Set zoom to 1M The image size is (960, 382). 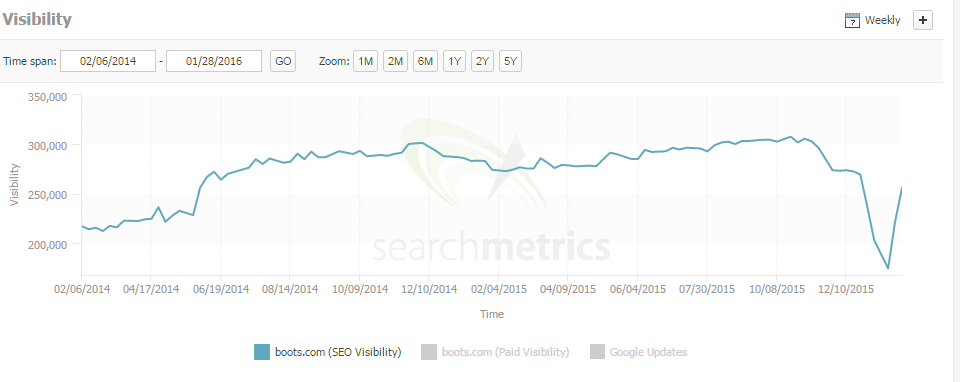(366, 61)
